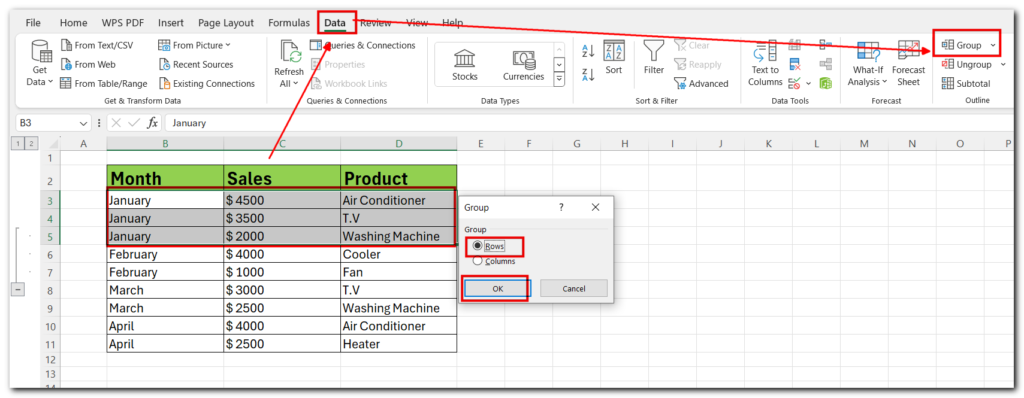Screen dimensions: 1024x398
Task: Click the Product header cell
Action: (398, 178)
